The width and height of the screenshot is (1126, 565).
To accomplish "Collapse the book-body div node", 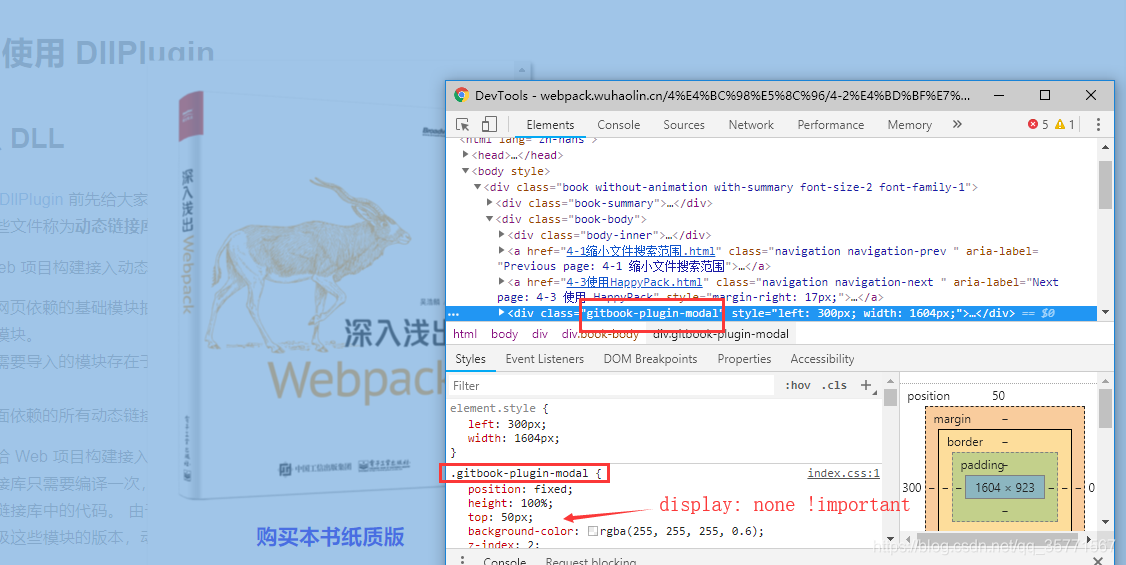I will point(490,219).
